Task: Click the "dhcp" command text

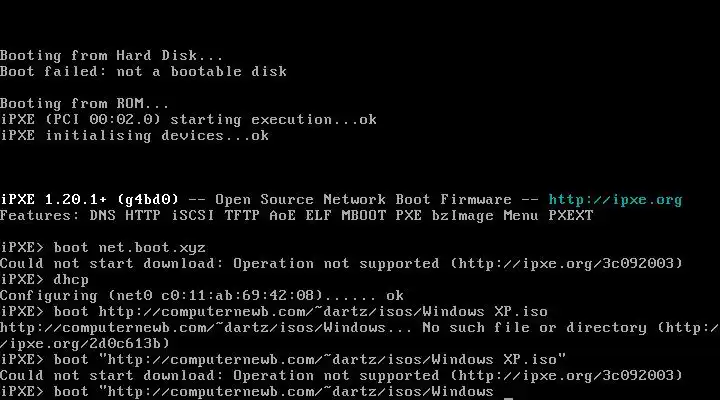Action: 71,279
